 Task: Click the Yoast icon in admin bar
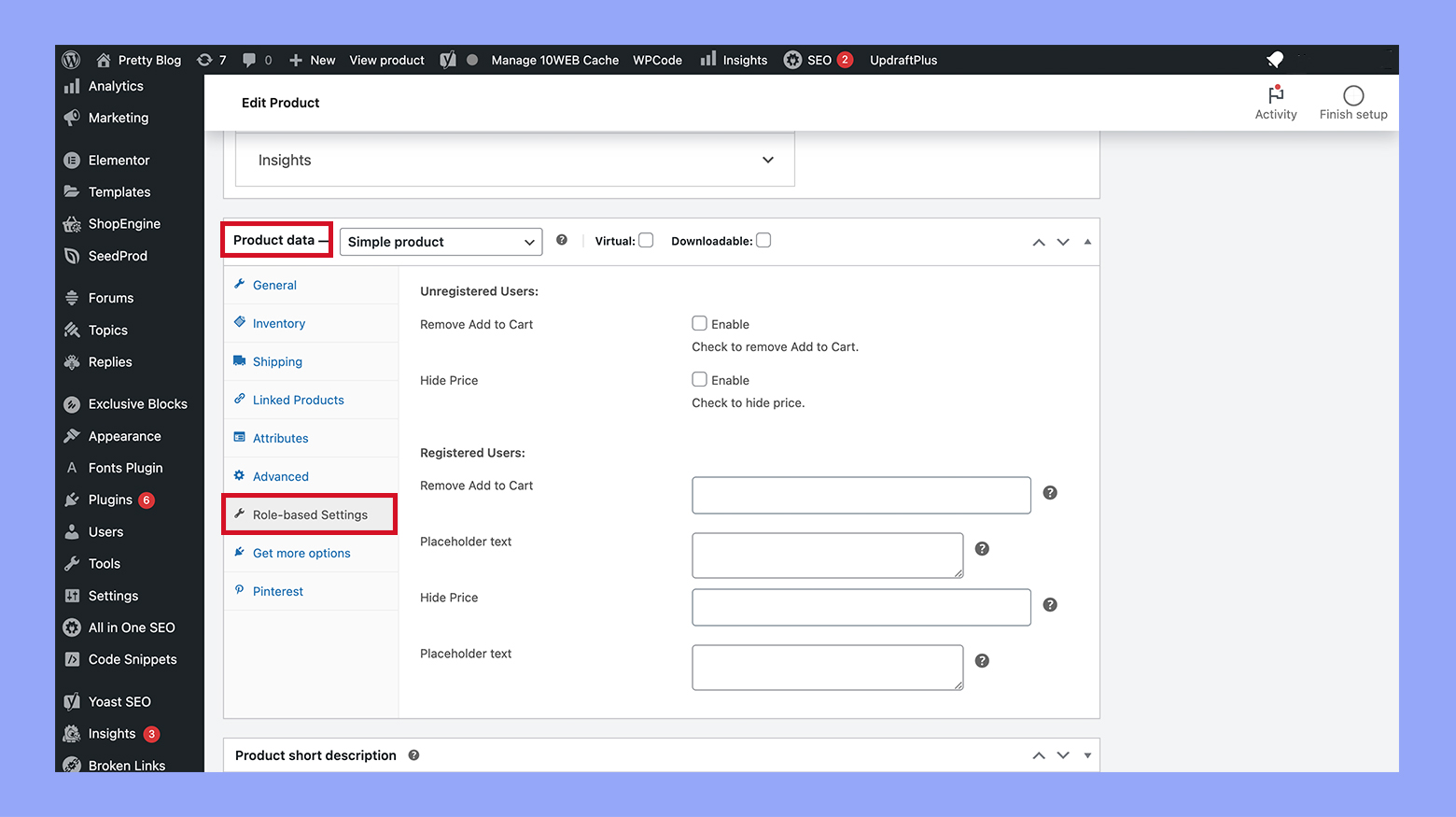coord(448,60)
